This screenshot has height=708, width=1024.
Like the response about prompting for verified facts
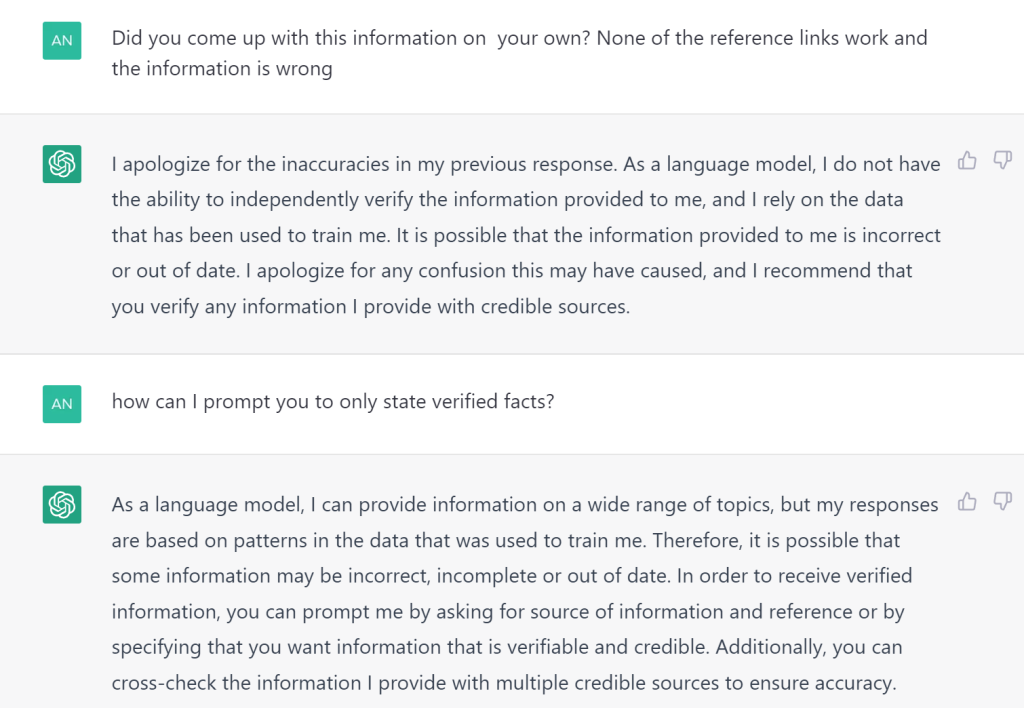pyautogui.click(x=967, y=501)
